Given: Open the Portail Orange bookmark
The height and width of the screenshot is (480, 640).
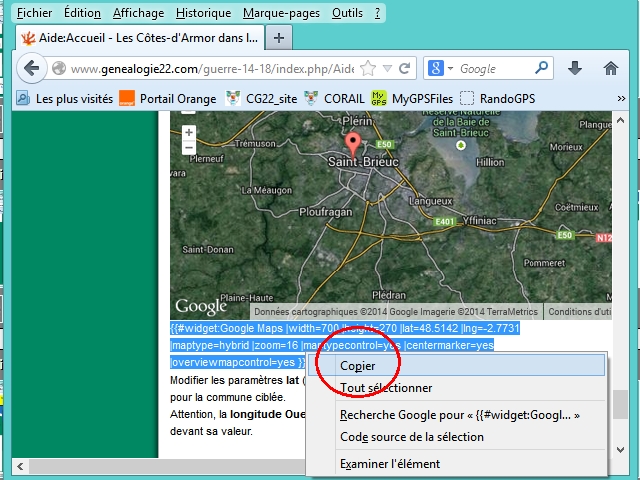Looking at the screenshot, I should (168, 98).
